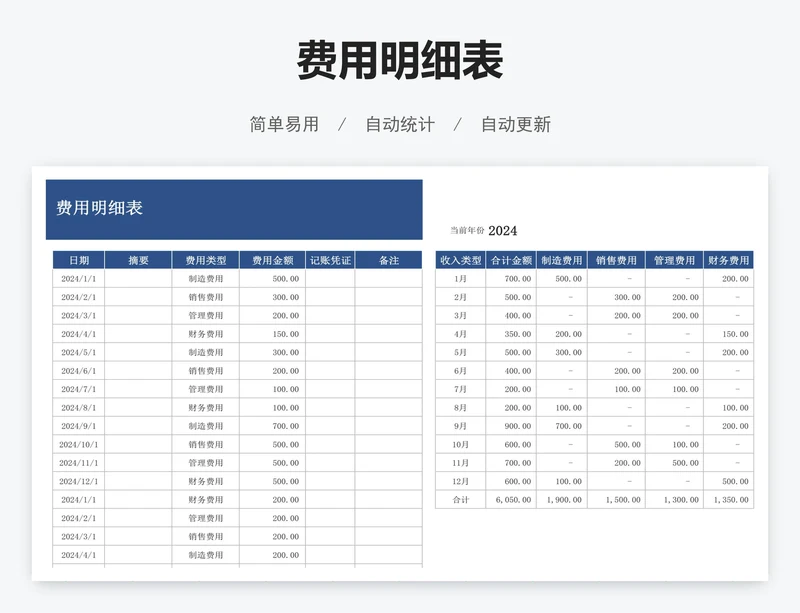Click the 记账凭证 column header
The width and height of the screenshot is (800, 613).
(x=330, y=260)
